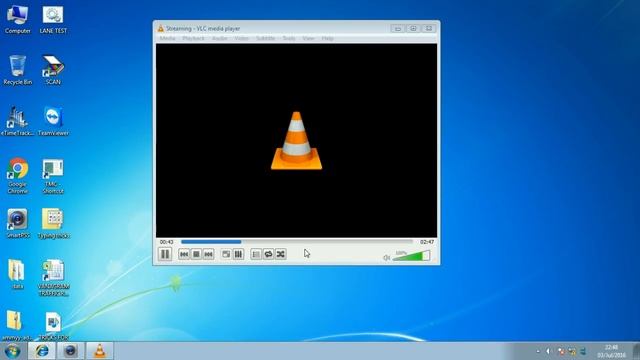Open the Video menu
Viewport: 640px width, 360px height.
coord(242,38)
